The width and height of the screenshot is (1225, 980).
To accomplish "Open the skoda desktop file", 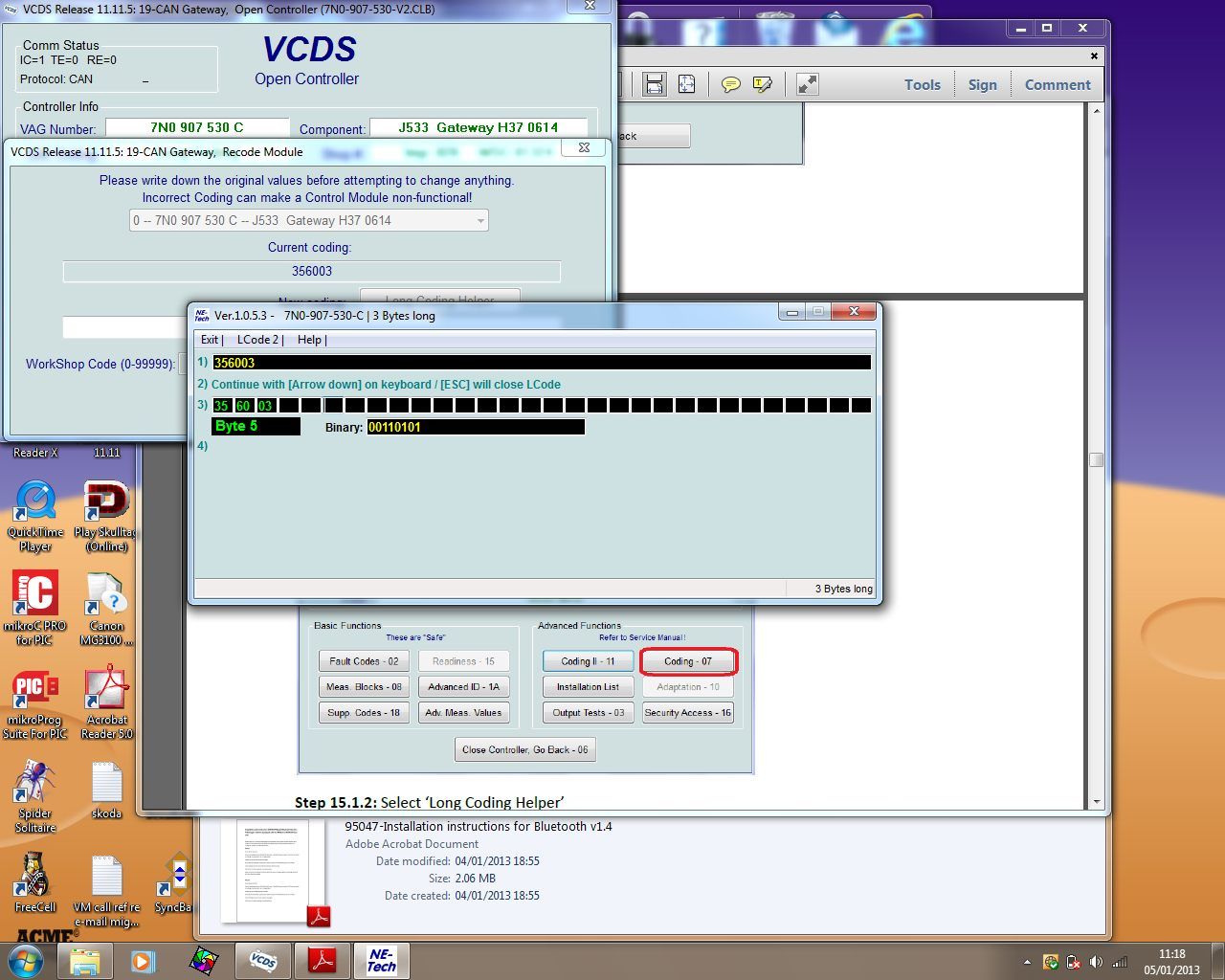I will (x=106, y=791).
